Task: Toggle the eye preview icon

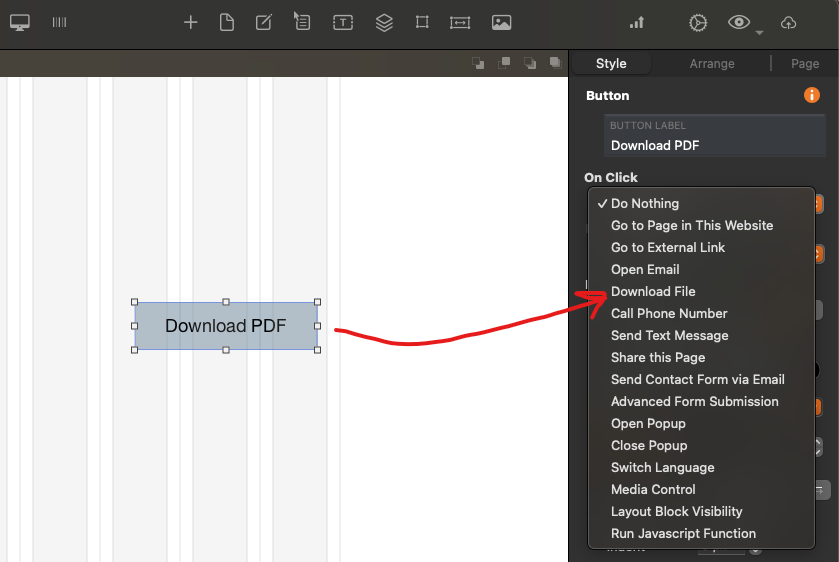Action: (739, 22)
